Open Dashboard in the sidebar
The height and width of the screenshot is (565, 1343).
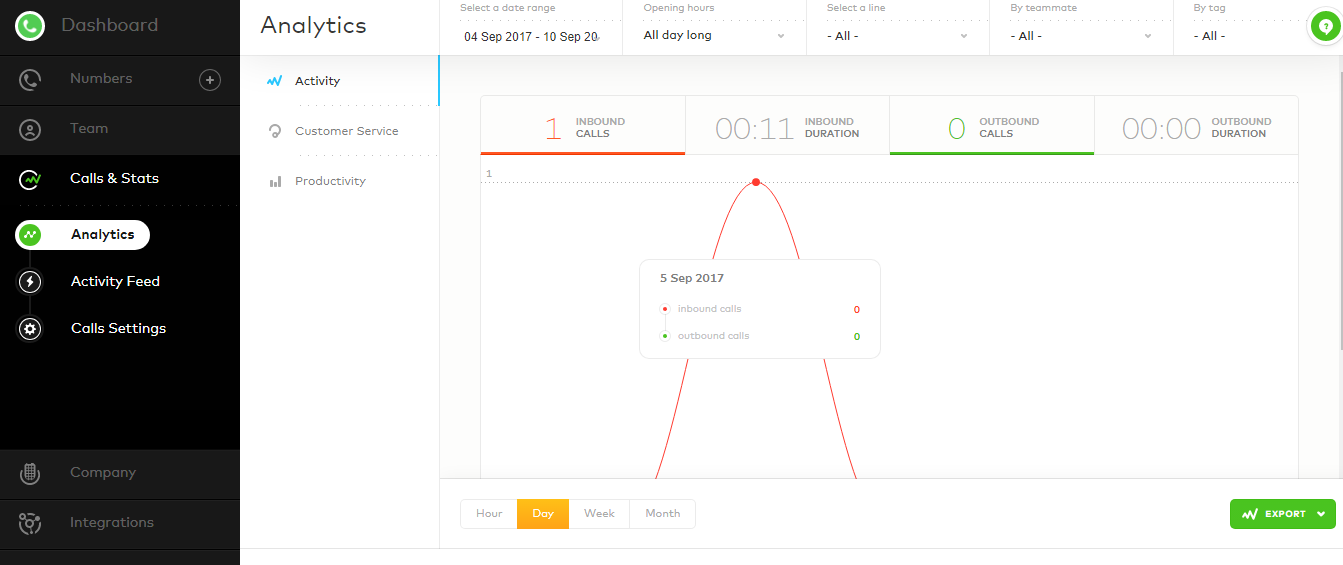click(x=110, y=25)
